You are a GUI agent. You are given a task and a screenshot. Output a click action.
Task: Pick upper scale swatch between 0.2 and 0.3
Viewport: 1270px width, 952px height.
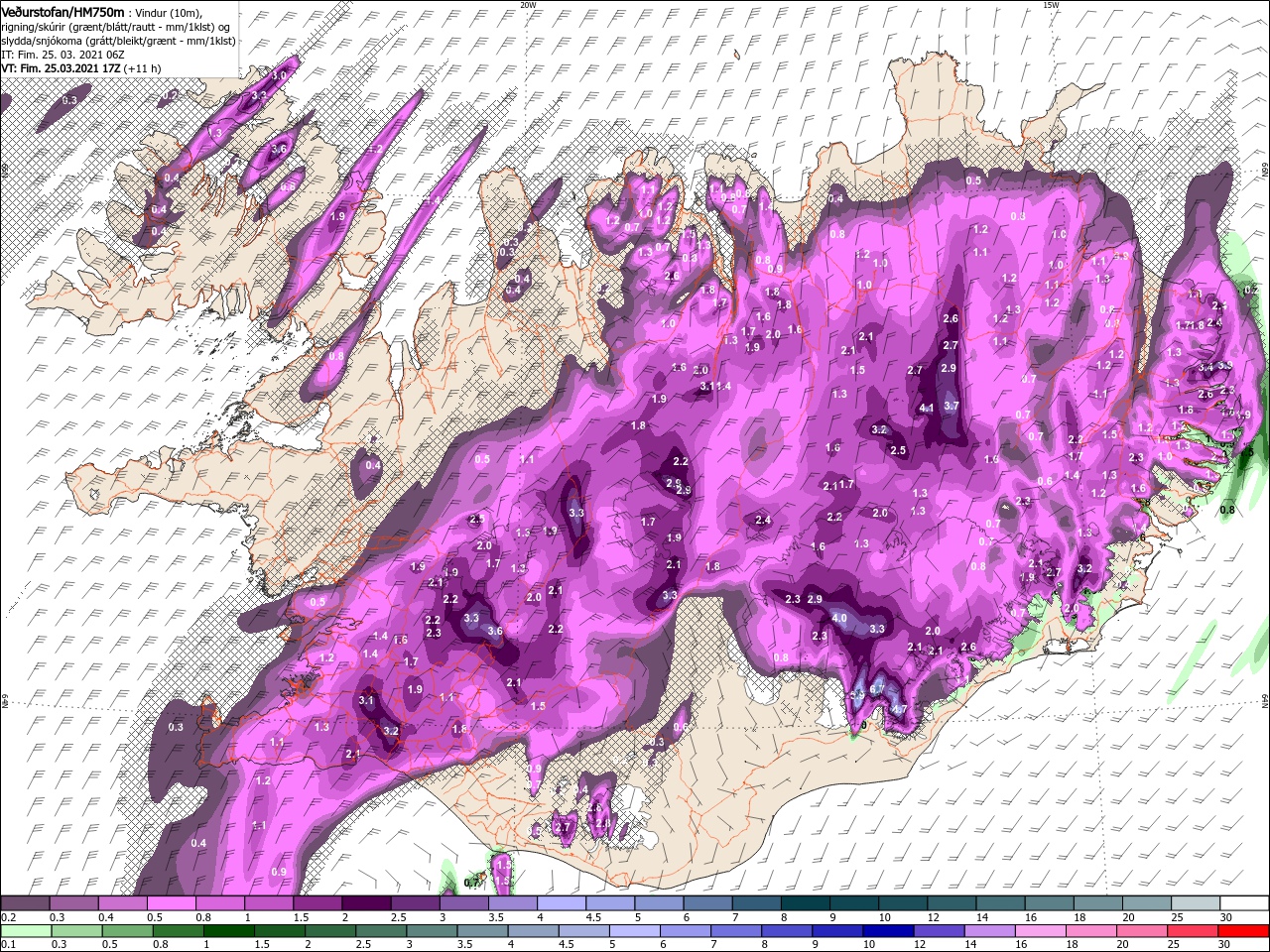coord(25,903)
